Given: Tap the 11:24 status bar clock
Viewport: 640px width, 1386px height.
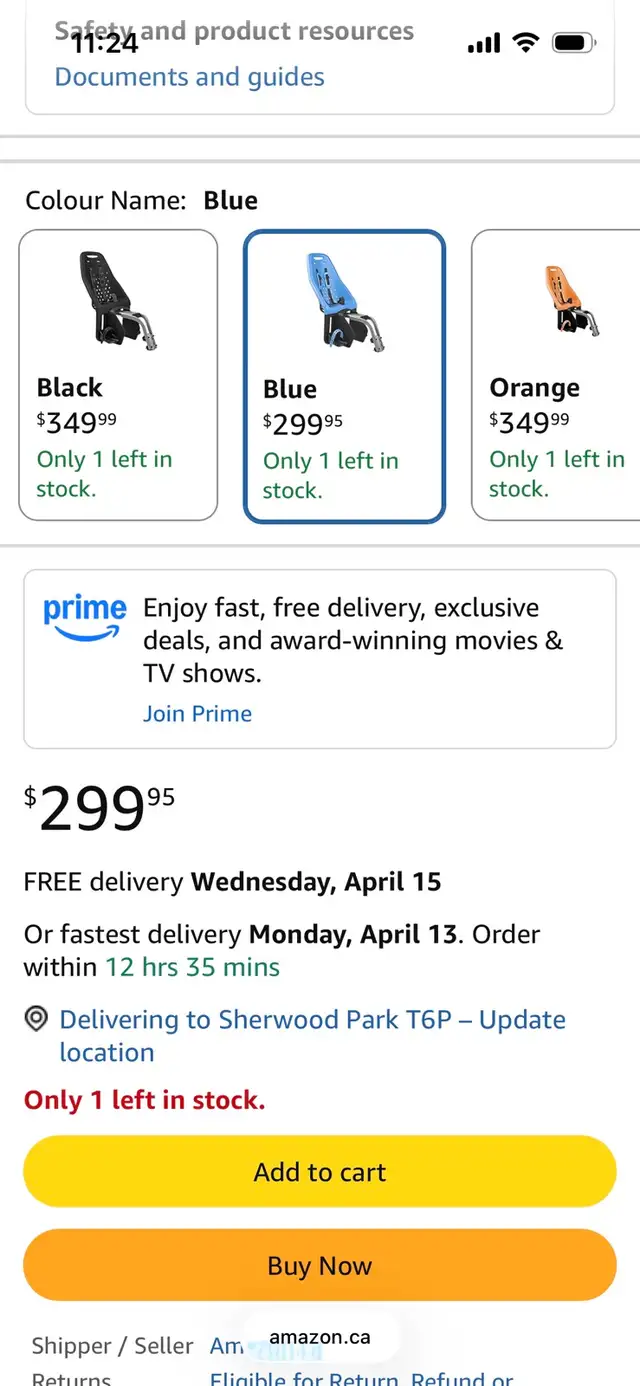Looking at the screenshot, I should (105, 44).
